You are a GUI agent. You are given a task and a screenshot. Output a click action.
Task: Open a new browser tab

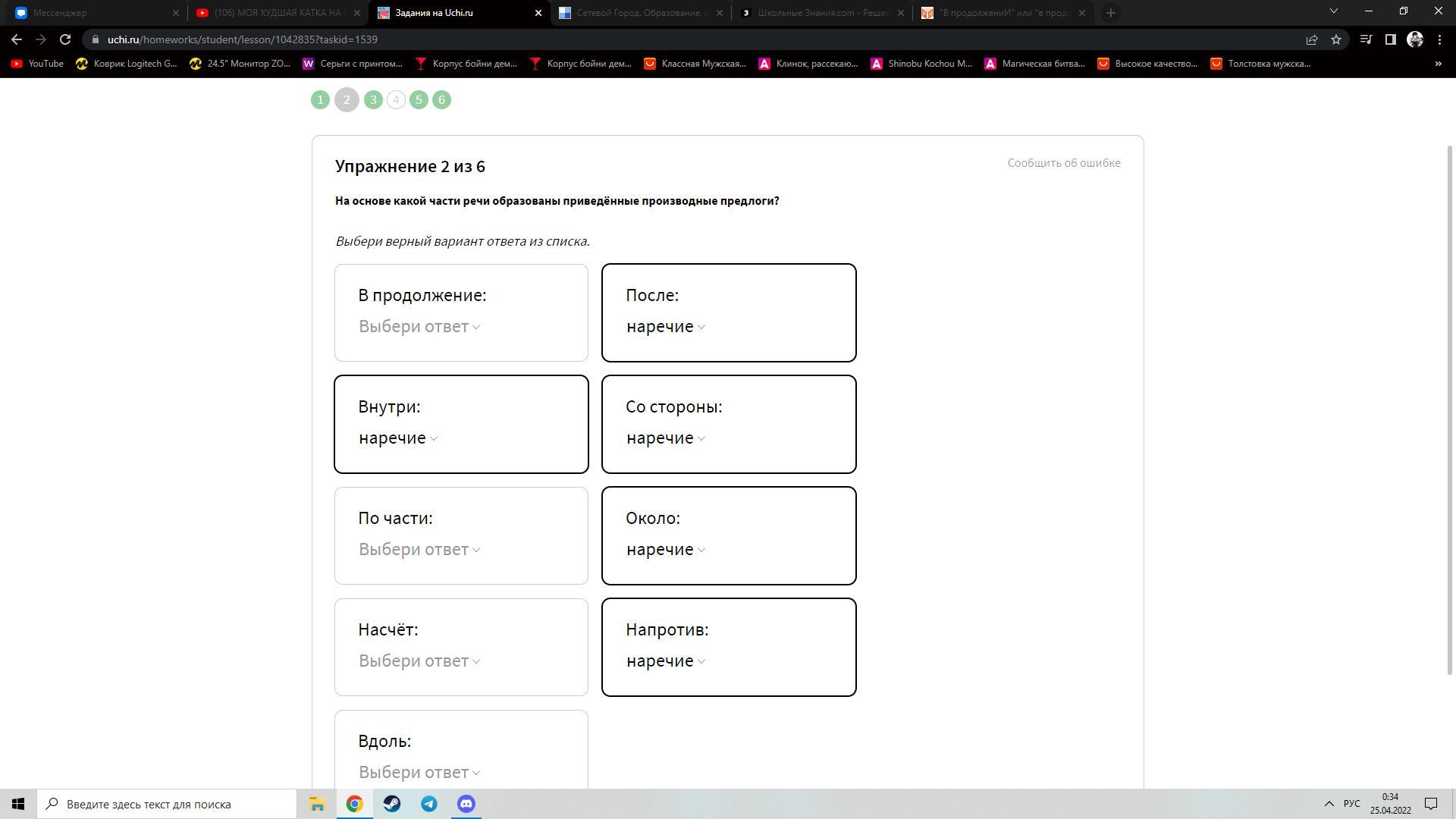click(x=1110, y=13)
